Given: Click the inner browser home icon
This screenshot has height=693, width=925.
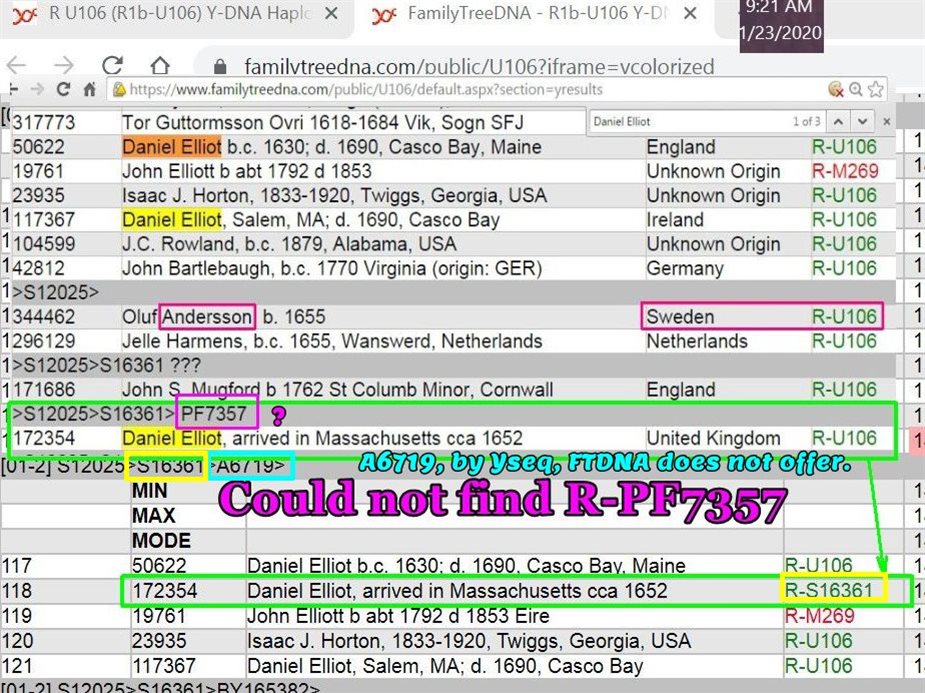Looking at the screenshot, I should (89, 89).
